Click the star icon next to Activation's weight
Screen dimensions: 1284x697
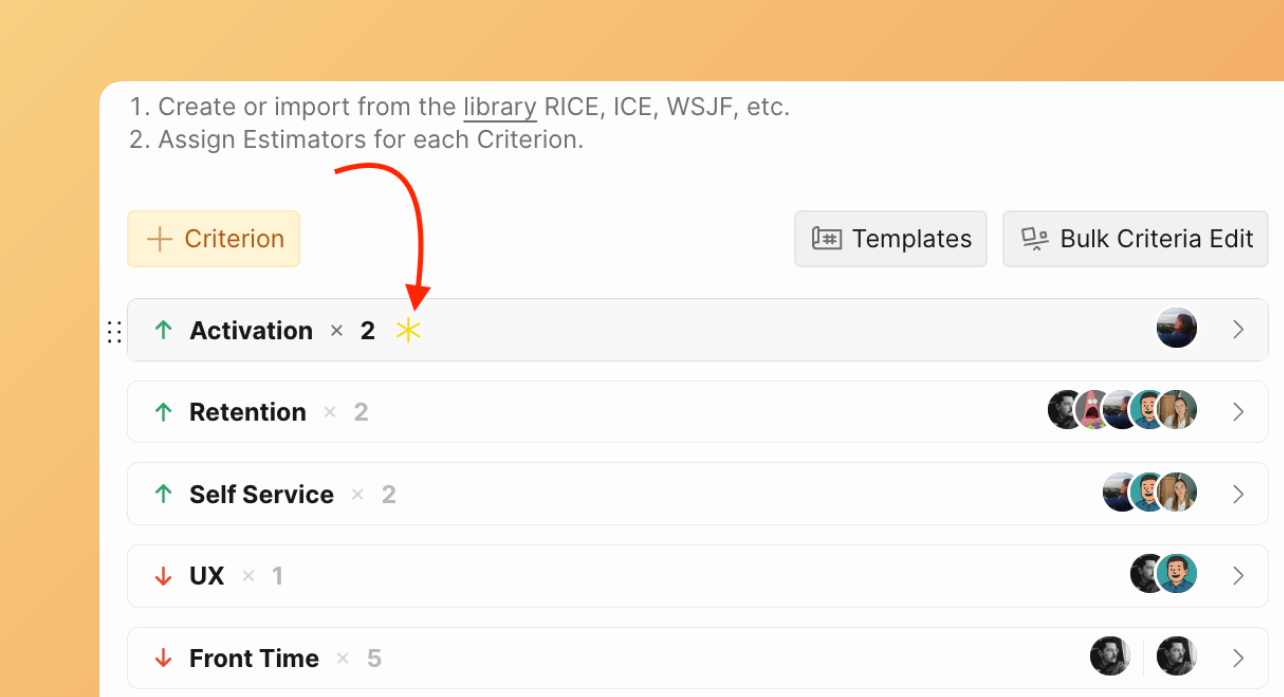pos(409,330)
